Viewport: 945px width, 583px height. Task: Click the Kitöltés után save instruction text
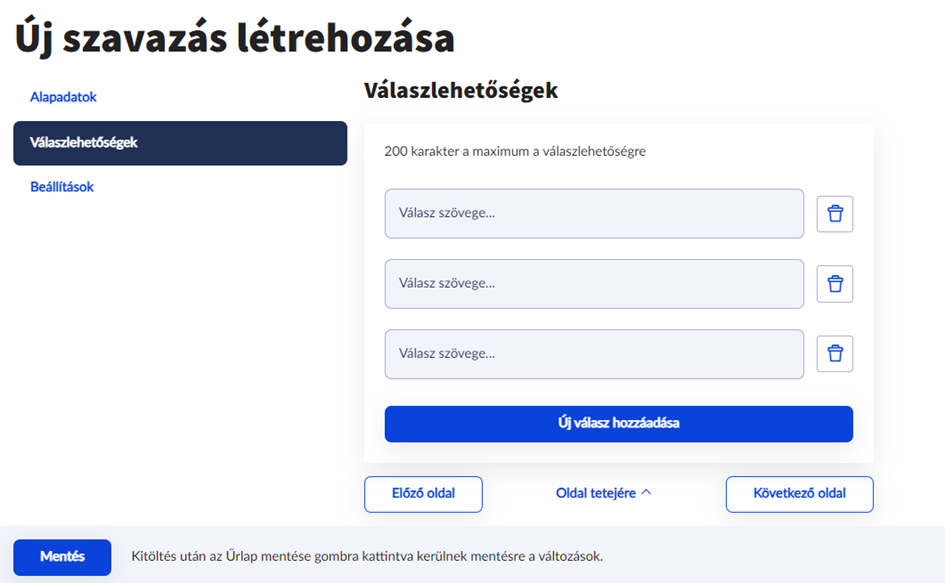click(367, 557)
